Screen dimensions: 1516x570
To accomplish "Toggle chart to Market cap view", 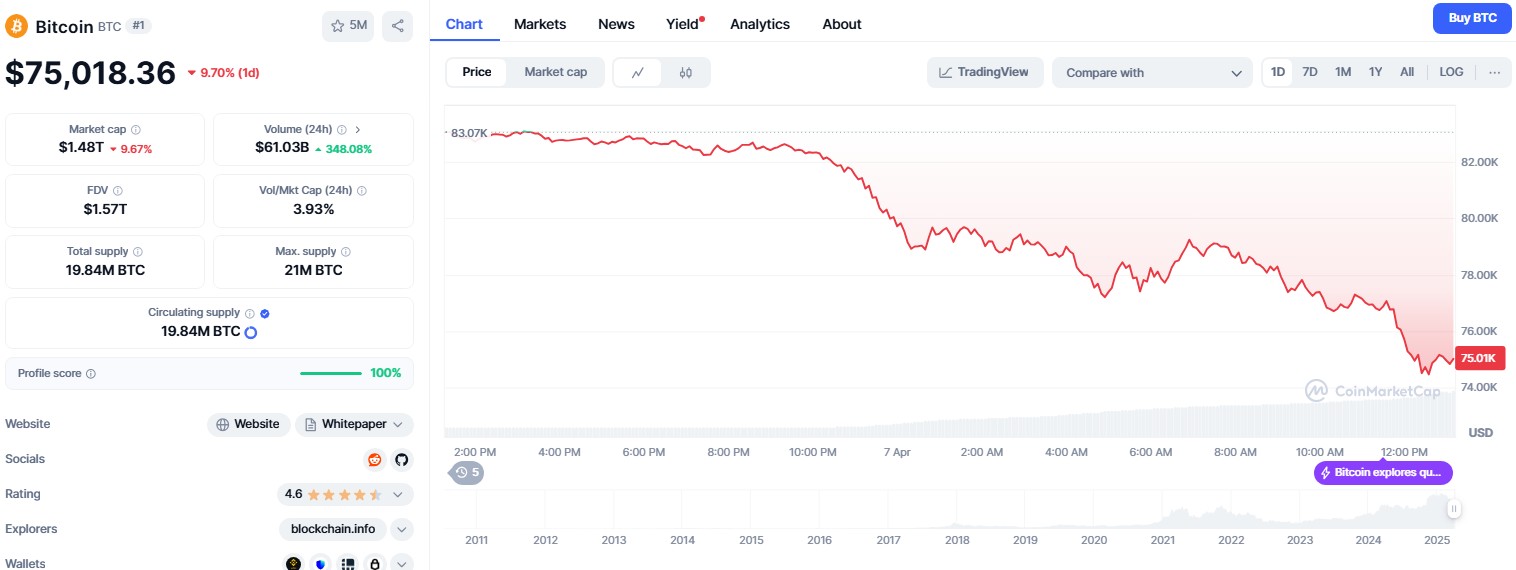I will (555, 72).
